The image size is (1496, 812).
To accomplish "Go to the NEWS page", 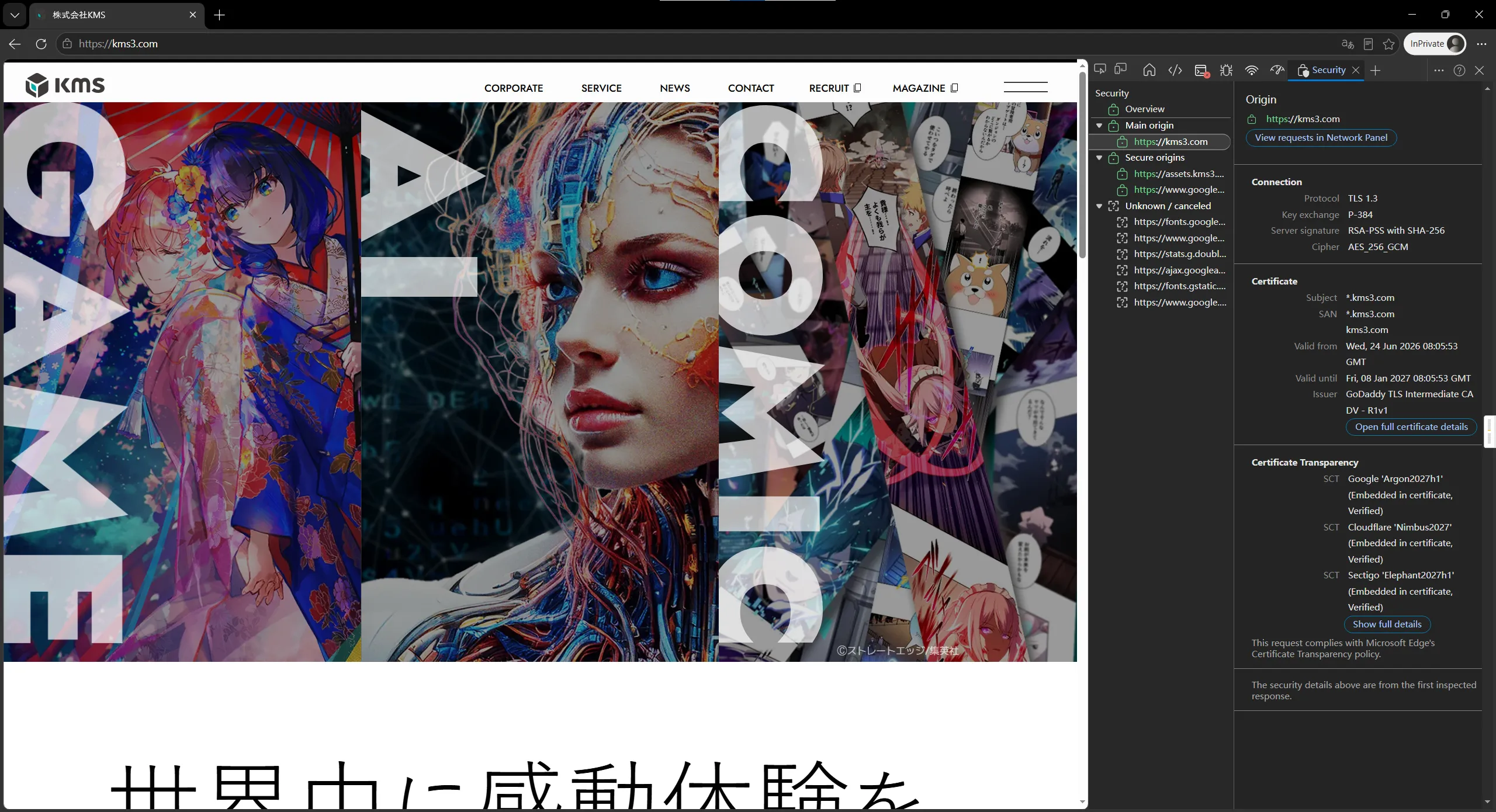I will [675, 88].
